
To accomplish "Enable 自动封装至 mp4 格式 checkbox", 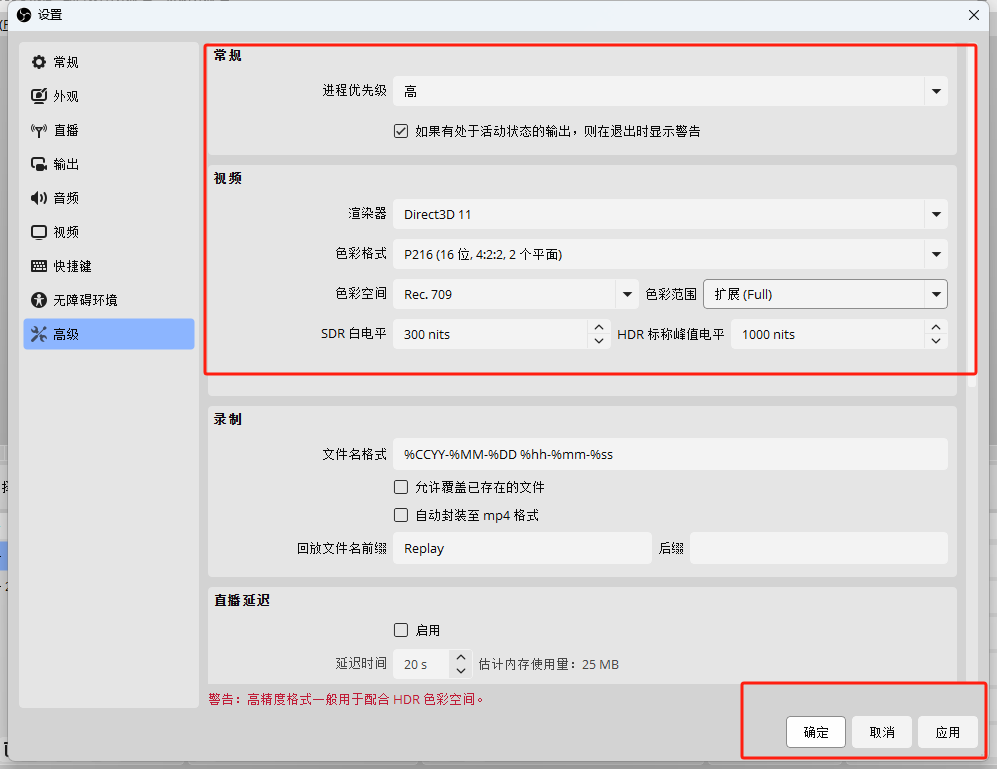I will tap(401, 515).
